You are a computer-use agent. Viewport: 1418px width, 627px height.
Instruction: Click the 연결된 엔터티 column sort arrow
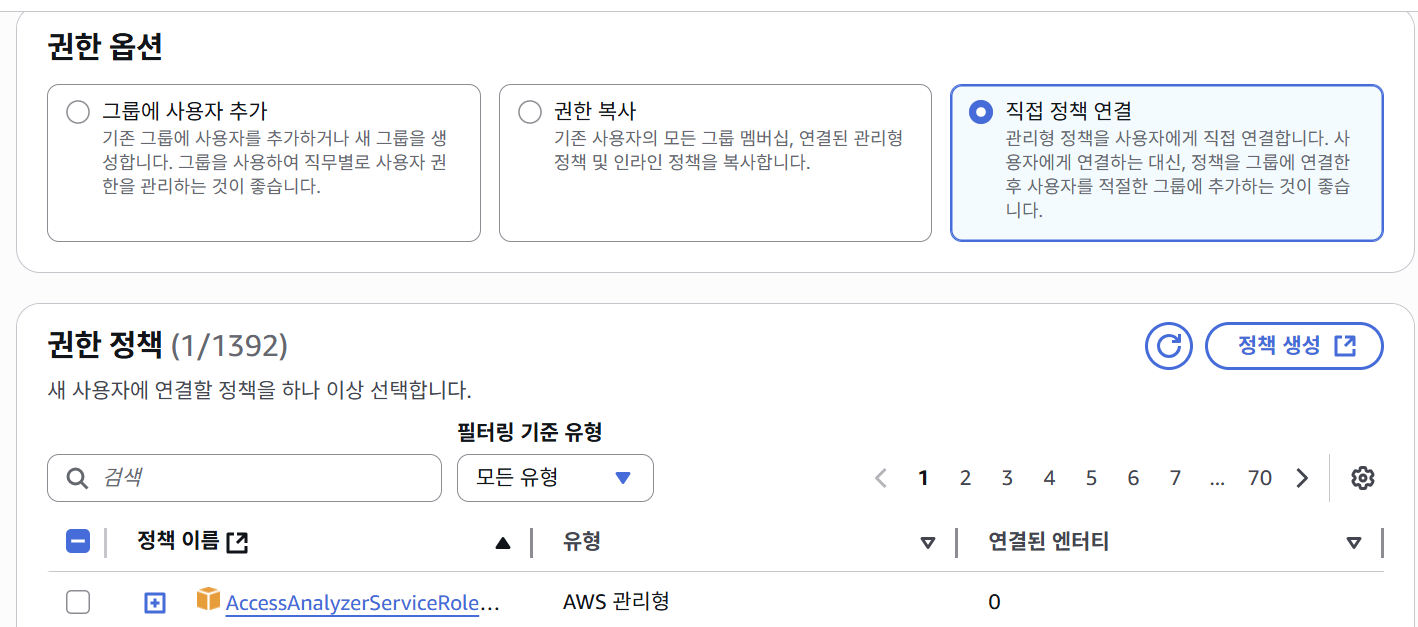(1353, 543)
